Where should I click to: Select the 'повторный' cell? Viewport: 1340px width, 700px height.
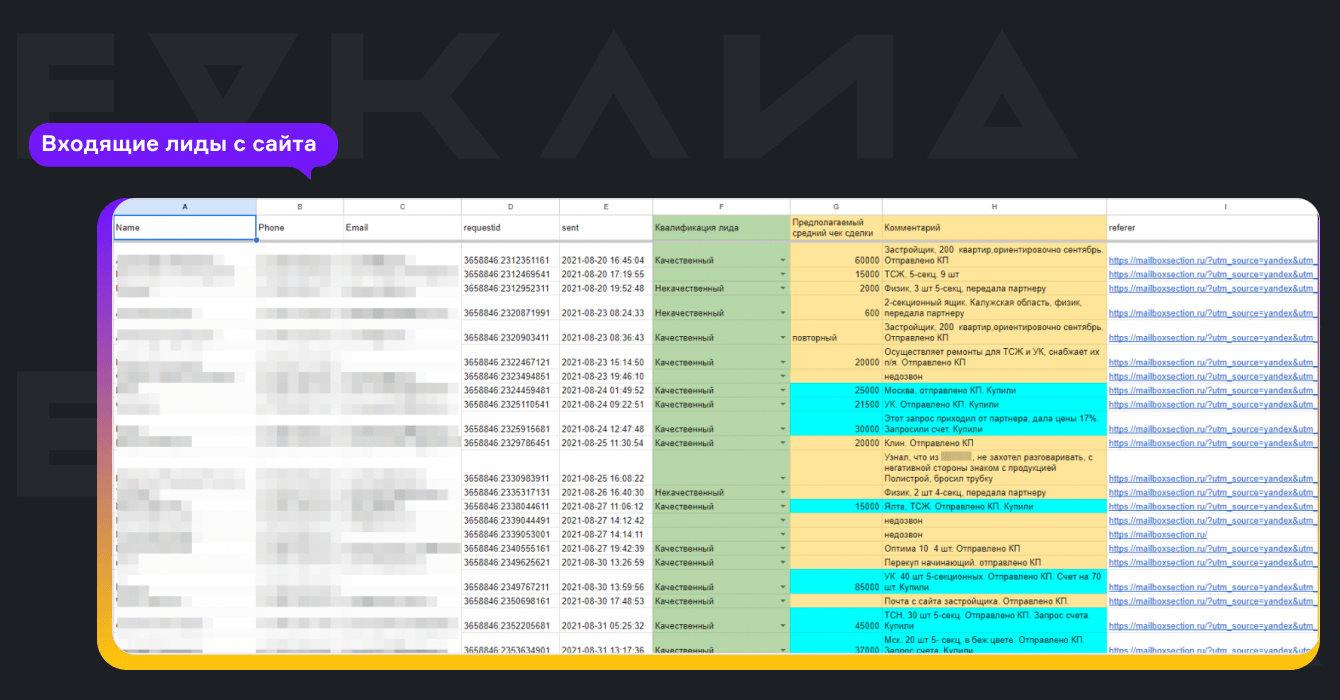coord(836,332)
